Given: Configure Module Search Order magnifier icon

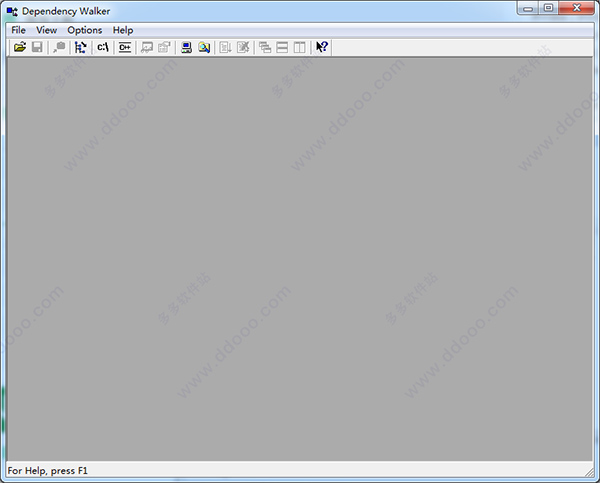Looking at the screenshot, I should 204,47.
